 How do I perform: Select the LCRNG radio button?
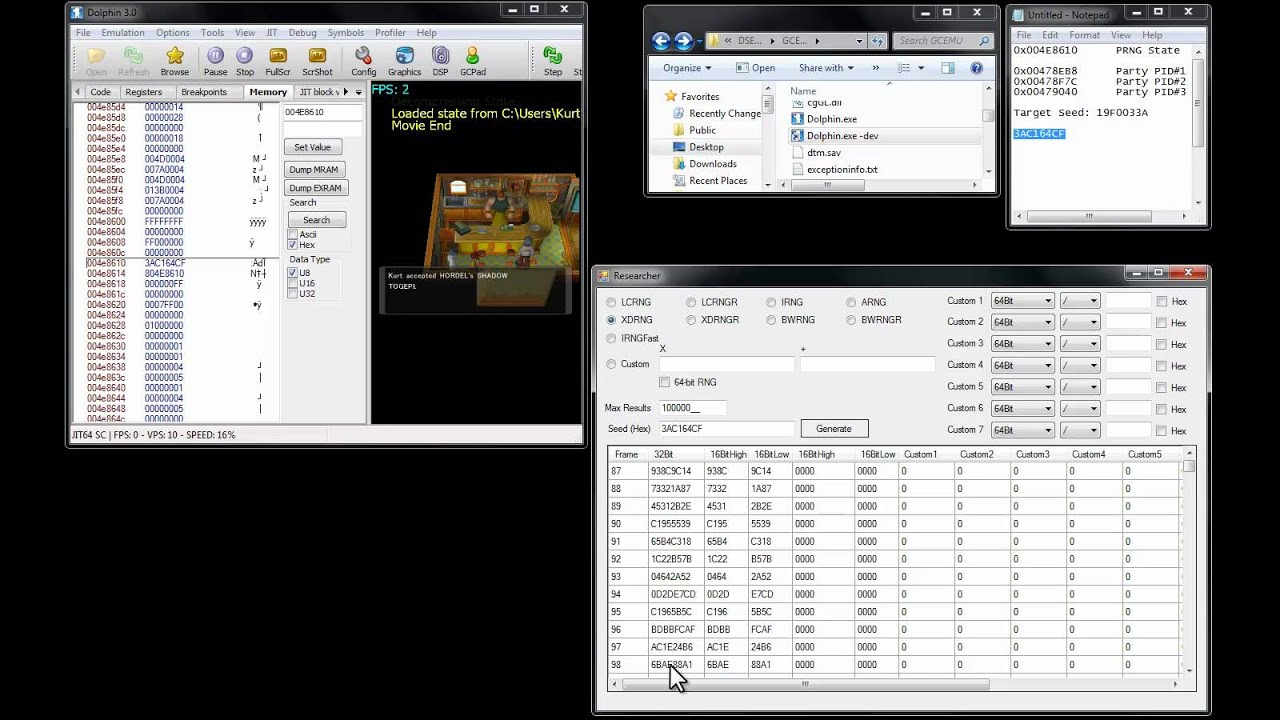pos(611,302)
